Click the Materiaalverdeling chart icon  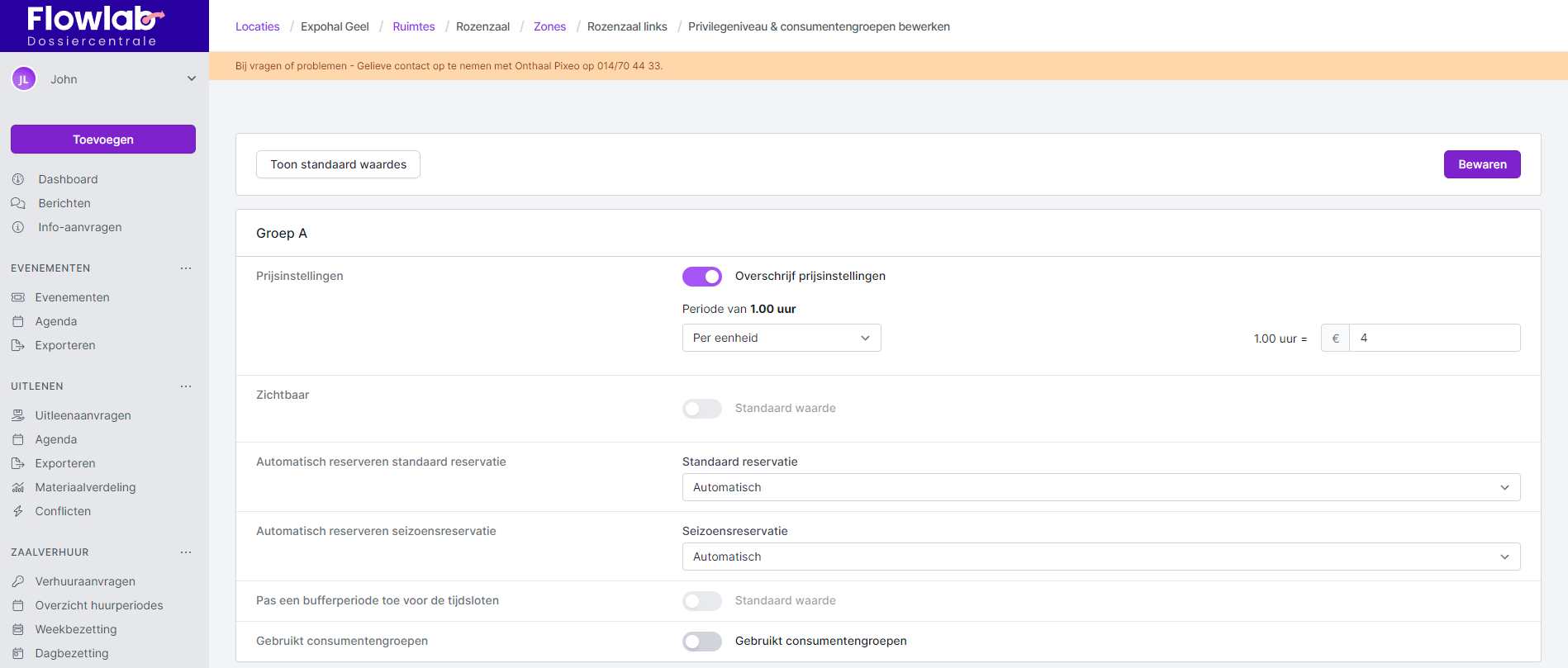(18, 487)
